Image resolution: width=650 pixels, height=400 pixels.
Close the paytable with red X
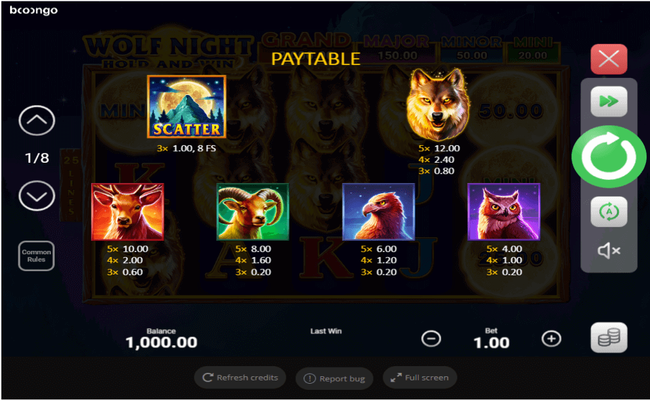point(609,59)
